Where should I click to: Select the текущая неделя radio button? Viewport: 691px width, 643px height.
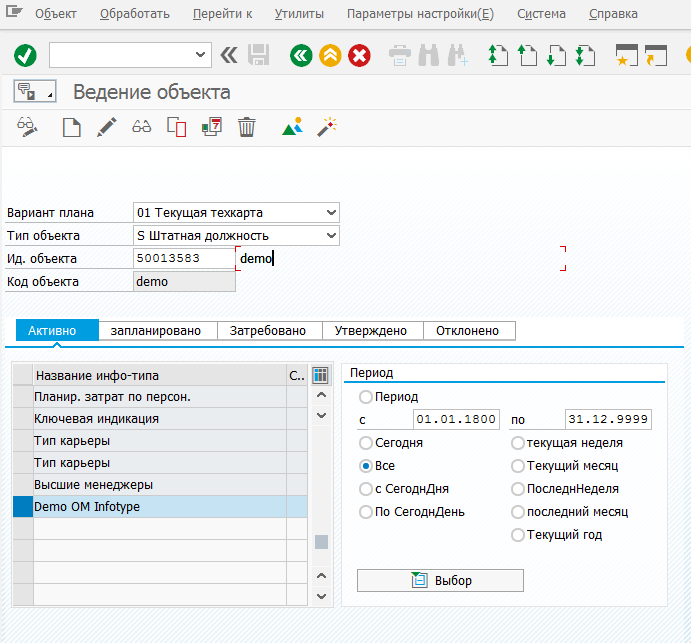coord(517,443)
